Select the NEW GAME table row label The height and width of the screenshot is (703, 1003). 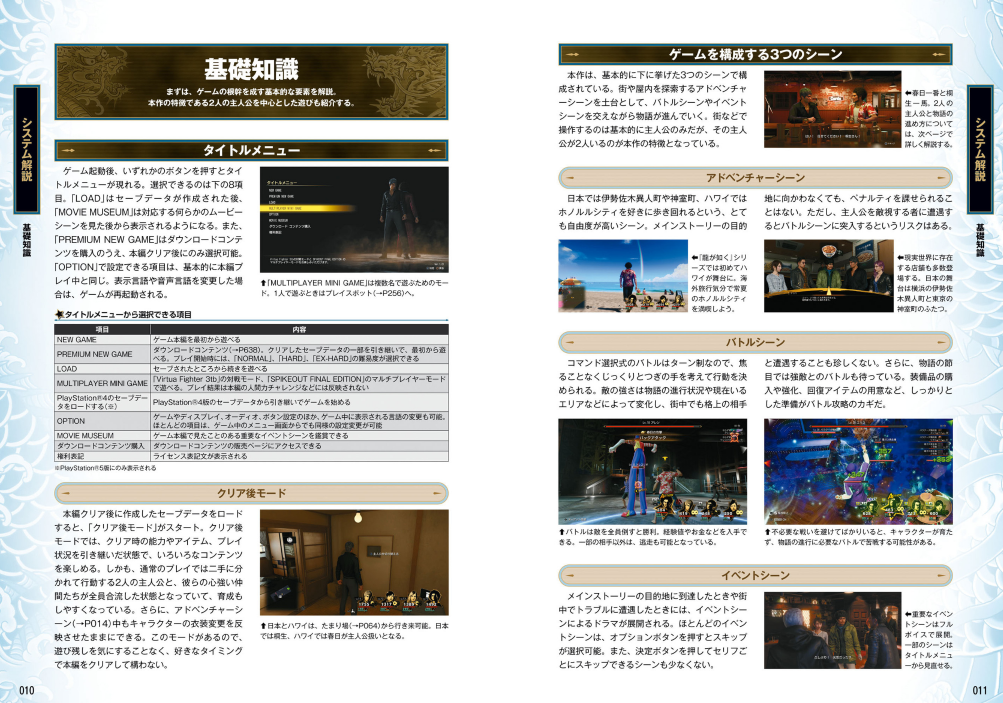[77, 340]
